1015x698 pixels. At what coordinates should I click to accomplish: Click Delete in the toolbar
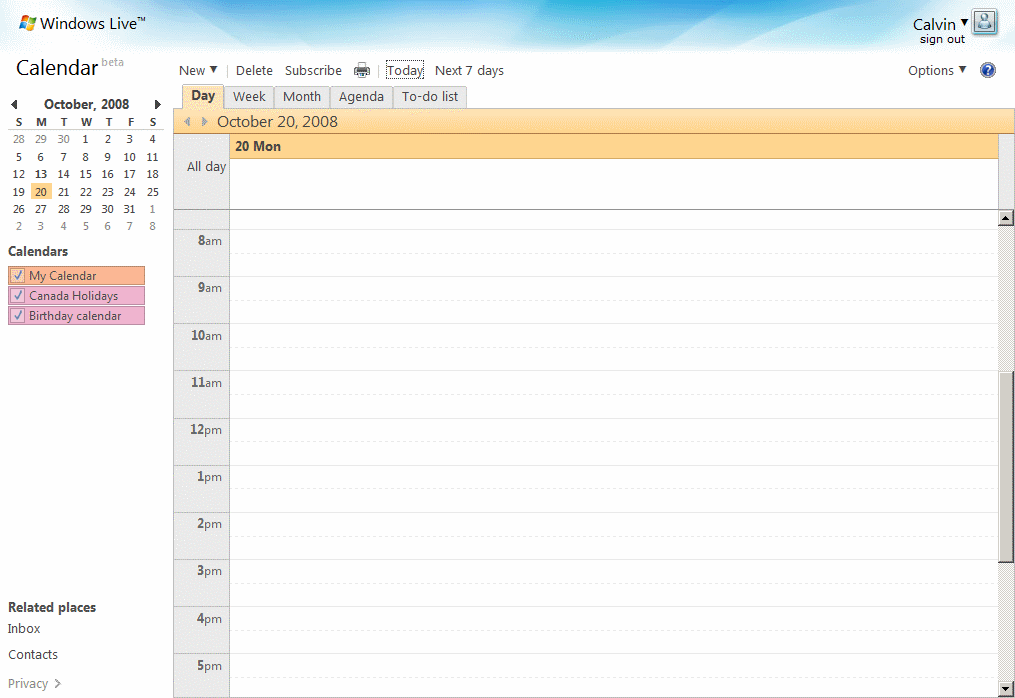click(x=254, y=70)
